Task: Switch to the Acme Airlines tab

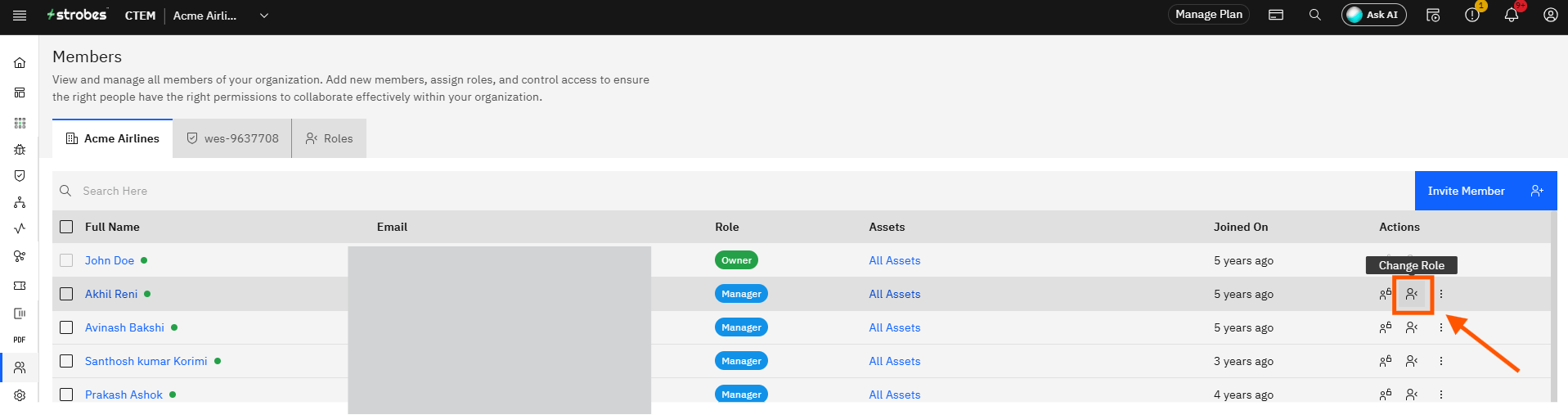Action: click(x=113, y=138)
